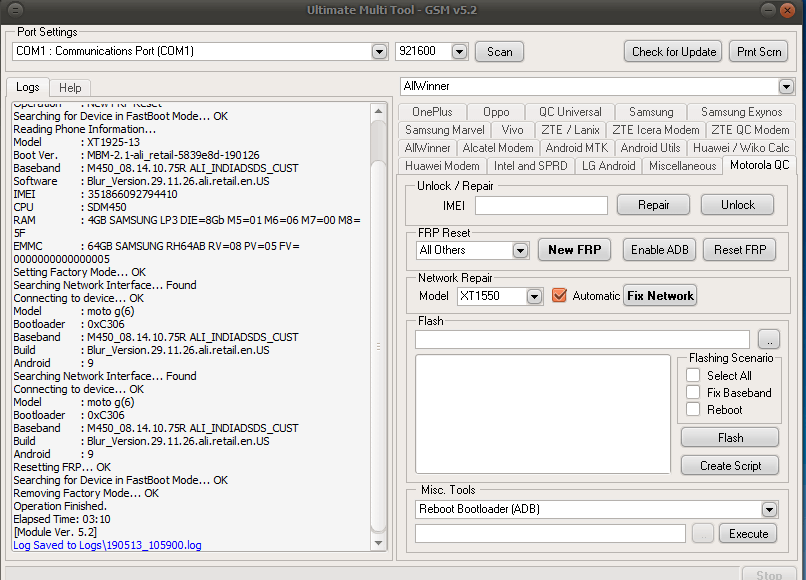Select the Logs tab
Screen dimensions: 806x580
(28, 87)
